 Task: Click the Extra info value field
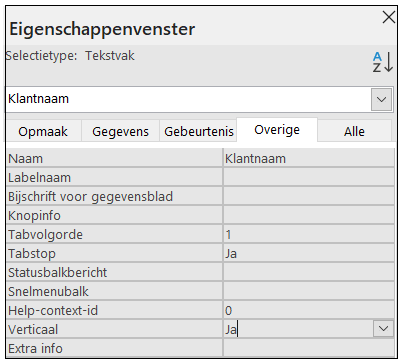309,348
